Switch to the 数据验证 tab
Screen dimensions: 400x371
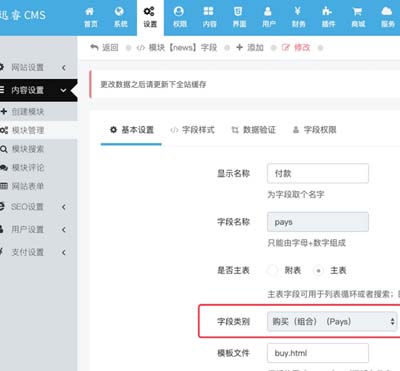pos(254,130)
